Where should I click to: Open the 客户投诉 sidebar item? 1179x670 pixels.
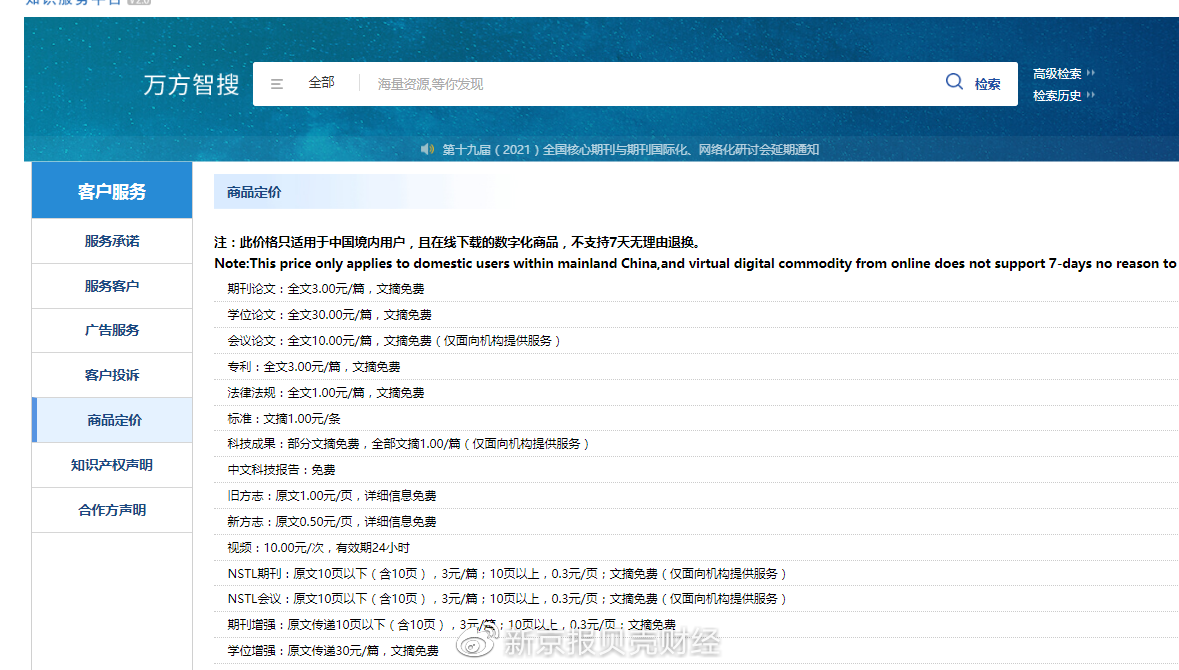coord(112,375)
